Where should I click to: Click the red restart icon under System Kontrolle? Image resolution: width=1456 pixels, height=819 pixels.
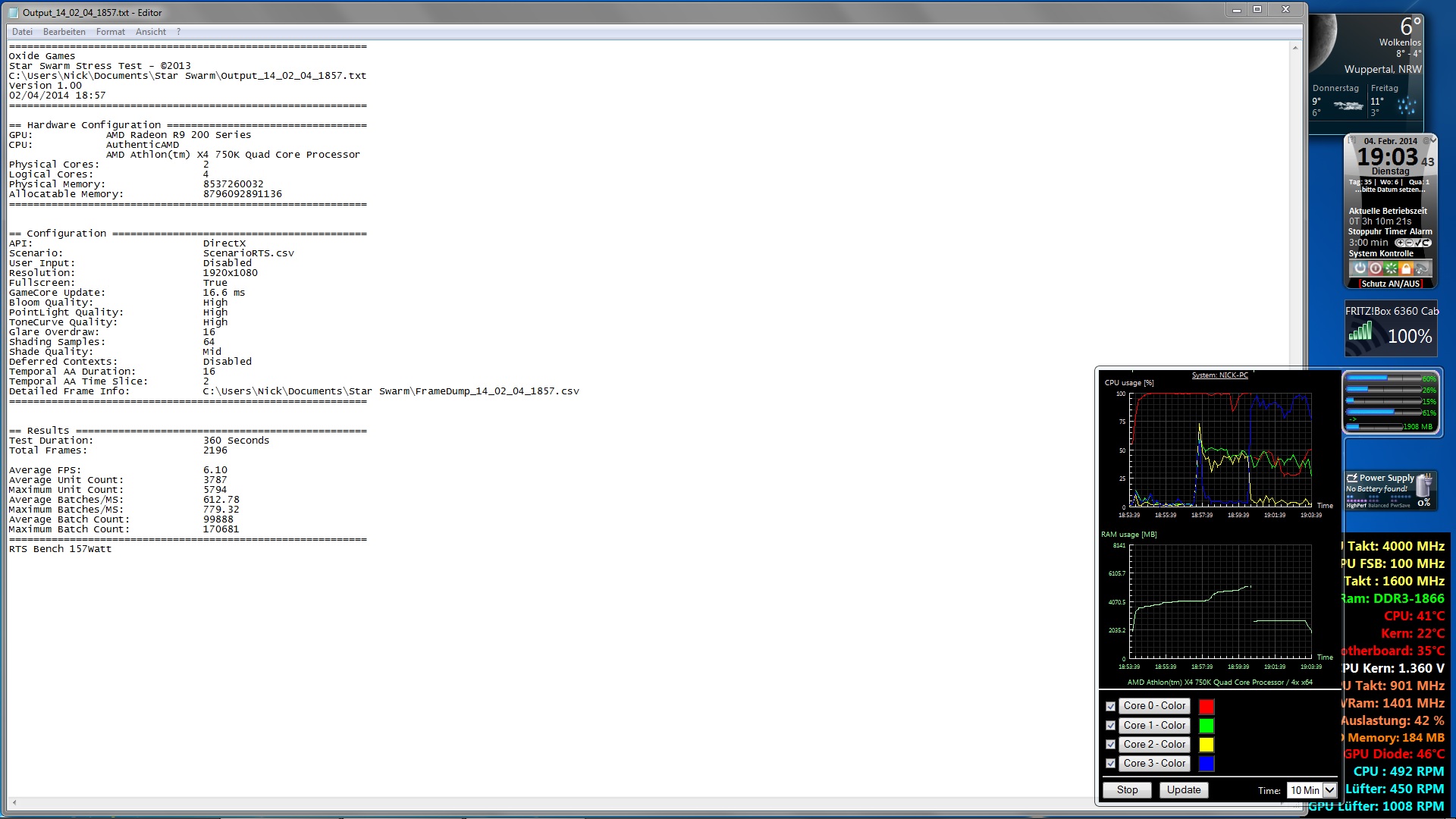point(1376,268)
